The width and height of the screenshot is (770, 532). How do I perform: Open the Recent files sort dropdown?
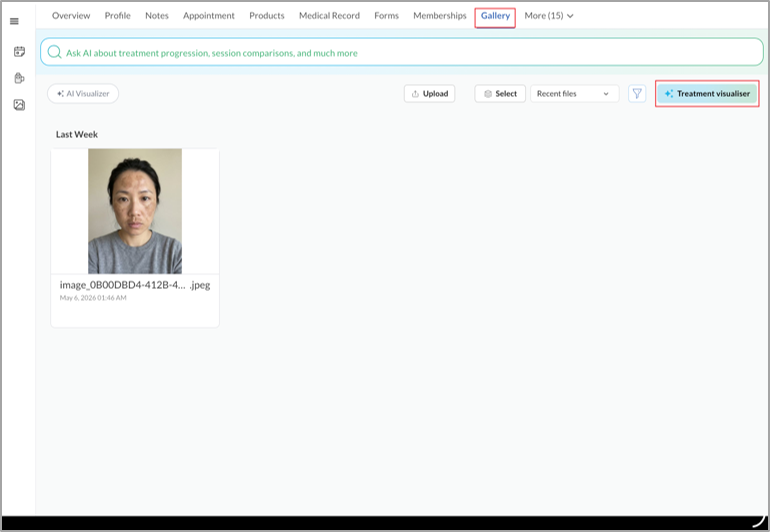tap(574, 93)
